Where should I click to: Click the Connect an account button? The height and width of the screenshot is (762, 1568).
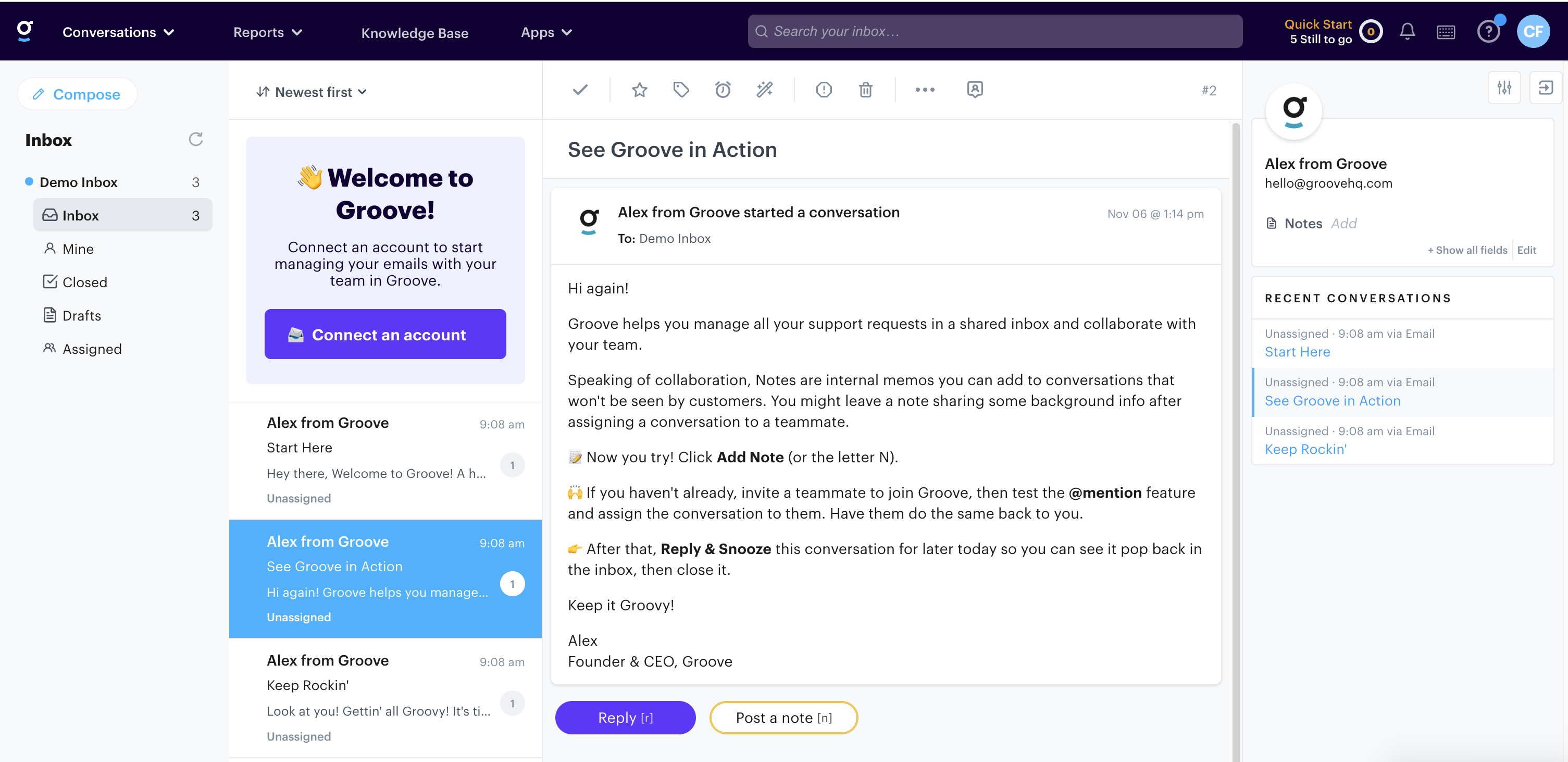pyautogui.click(x=384, y=334)
